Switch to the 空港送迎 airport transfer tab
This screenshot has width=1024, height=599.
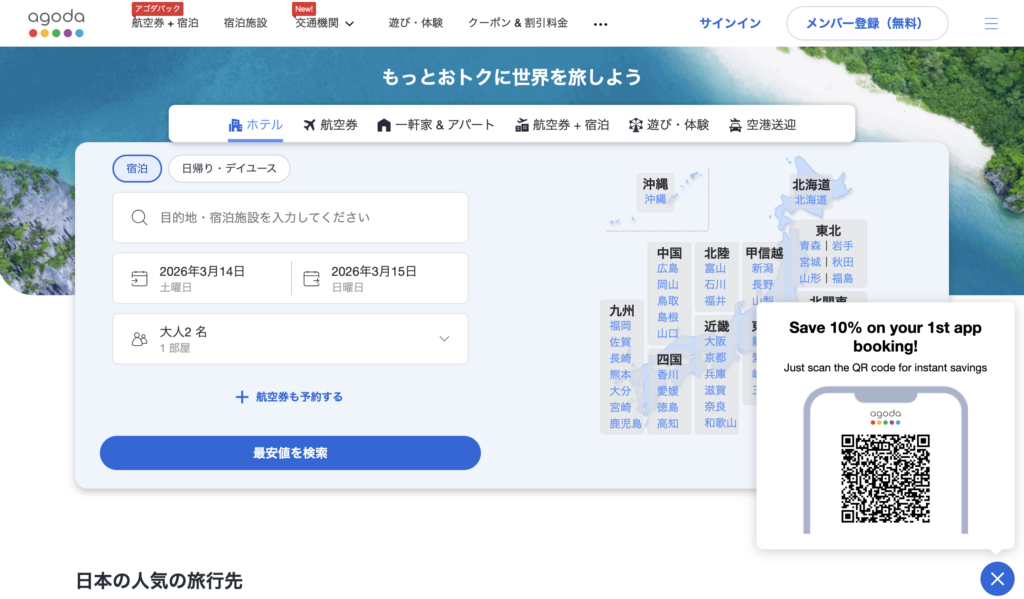762,125
